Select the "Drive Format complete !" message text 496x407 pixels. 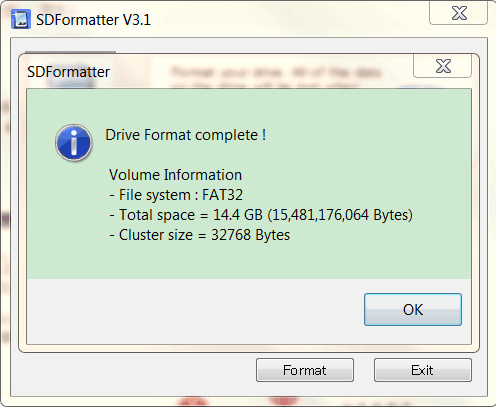pyautogui.click(x=186, y=135)
